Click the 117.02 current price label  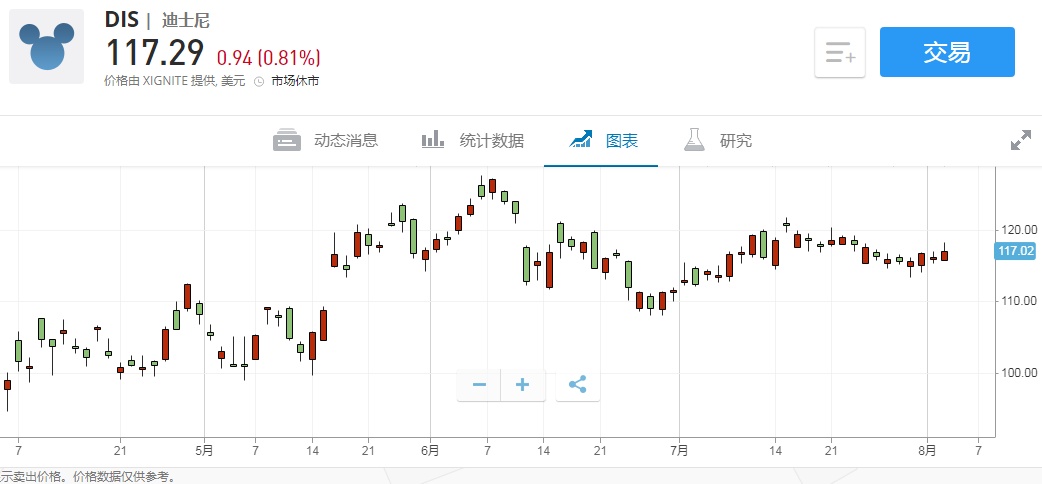(x=1016, y=252)
